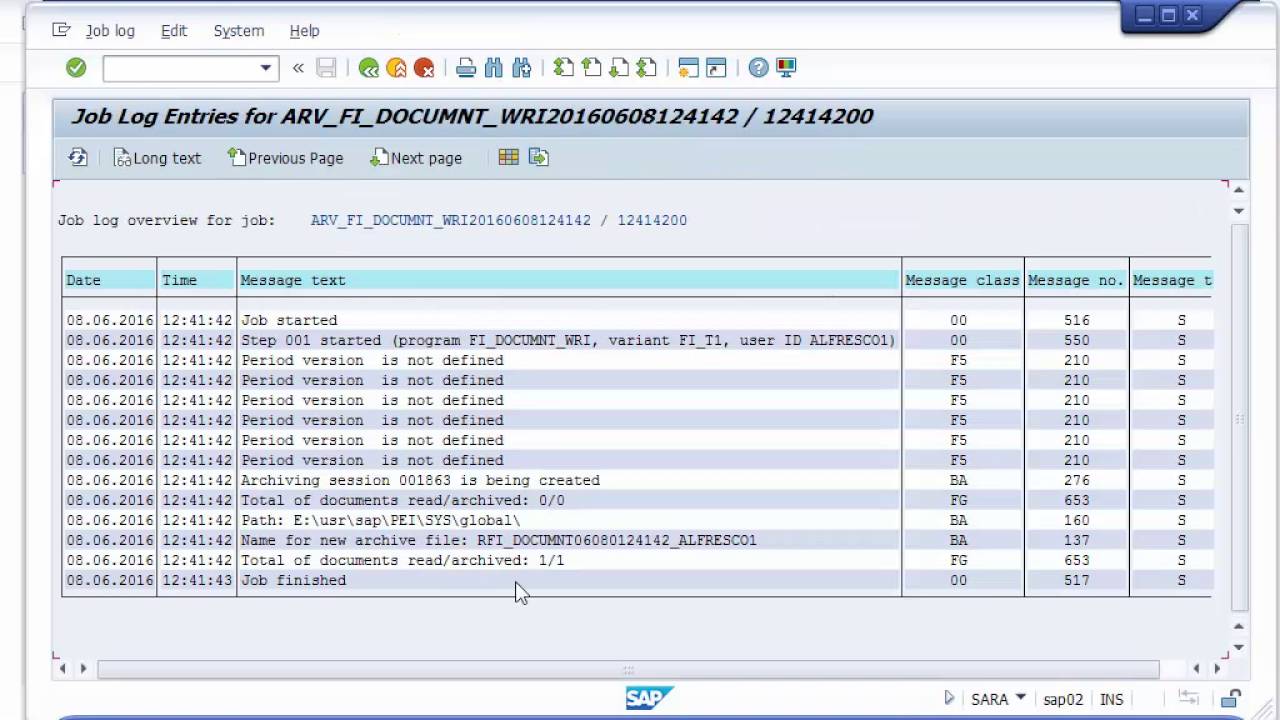This screenshot has width=1280, height=720.
Task: Click the padlock icon in status bar
Action: (x=1232, y=699)
